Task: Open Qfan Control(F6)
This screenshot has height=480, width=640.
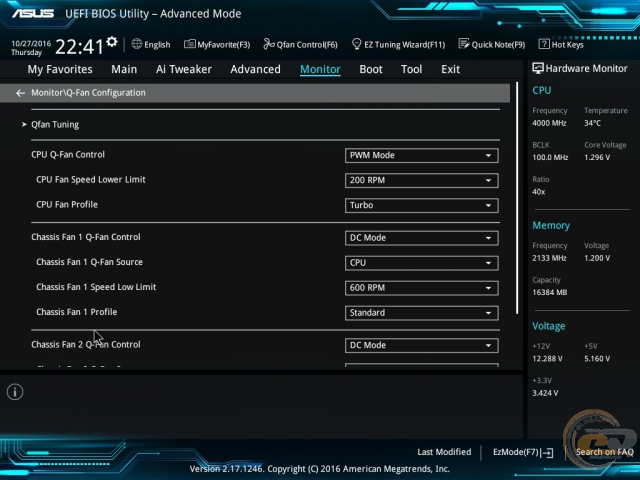Action: 300,44
